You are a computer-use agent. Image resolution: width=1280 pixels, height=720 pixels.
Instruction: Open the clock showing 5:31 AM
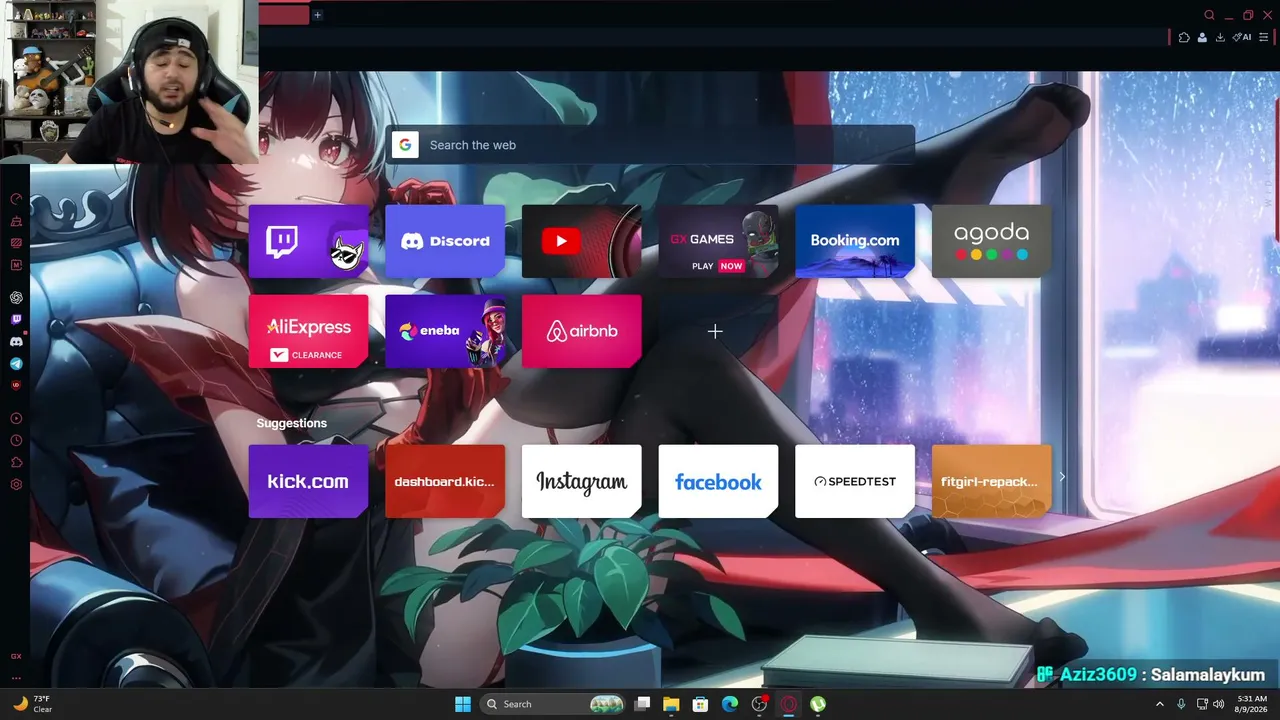pyautogui.click(x=1251, y=704)
